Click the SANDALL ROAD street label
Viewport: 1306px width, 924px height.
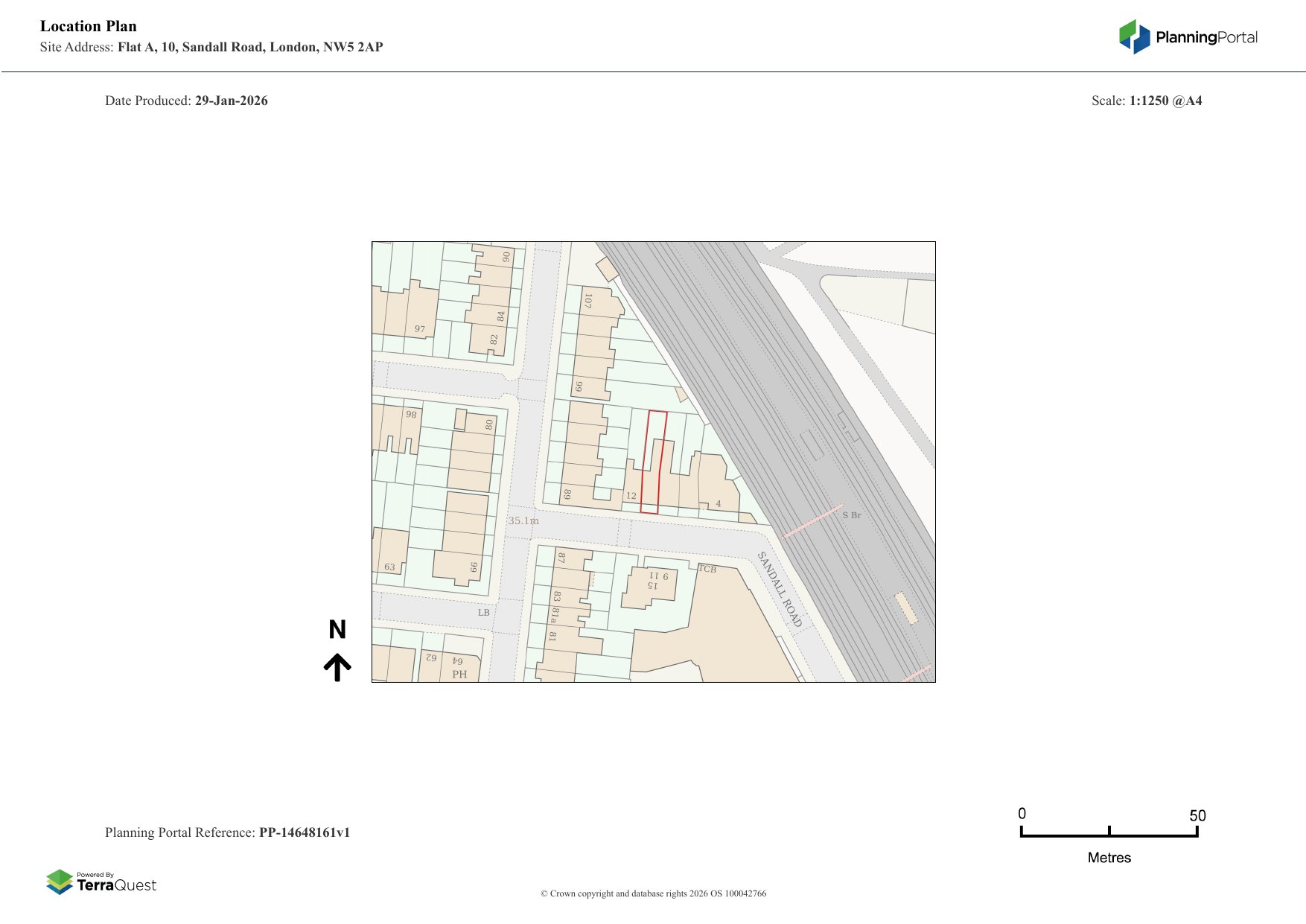(780, 589)
